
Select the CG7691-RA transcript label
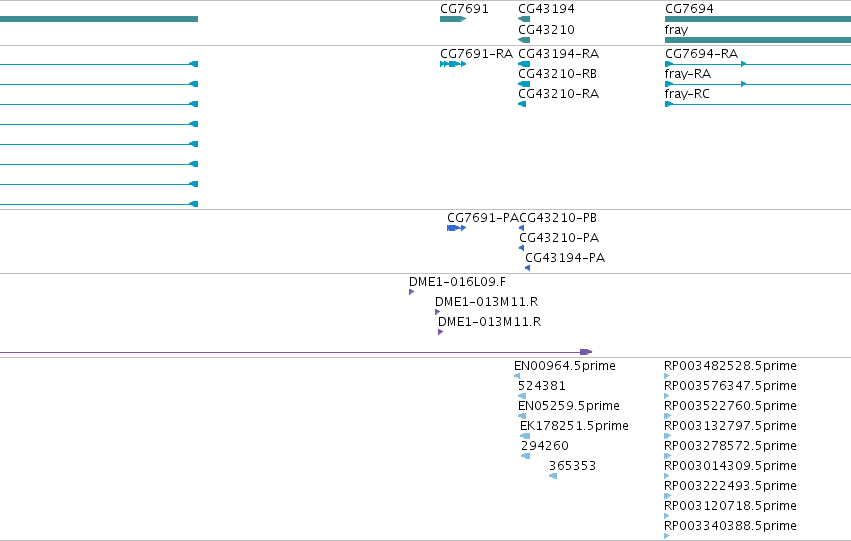[x=476, y=54]
